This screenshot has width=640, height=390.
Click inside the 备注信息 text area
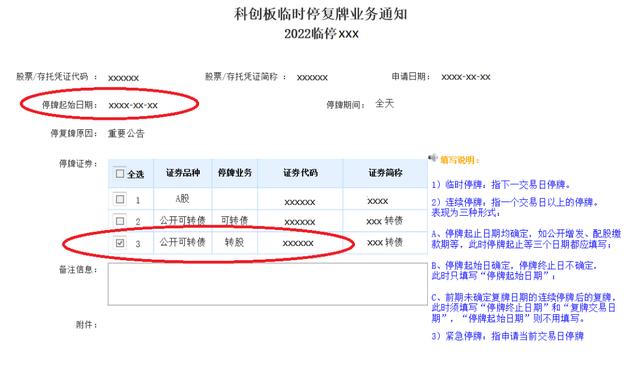pos(267,284)
